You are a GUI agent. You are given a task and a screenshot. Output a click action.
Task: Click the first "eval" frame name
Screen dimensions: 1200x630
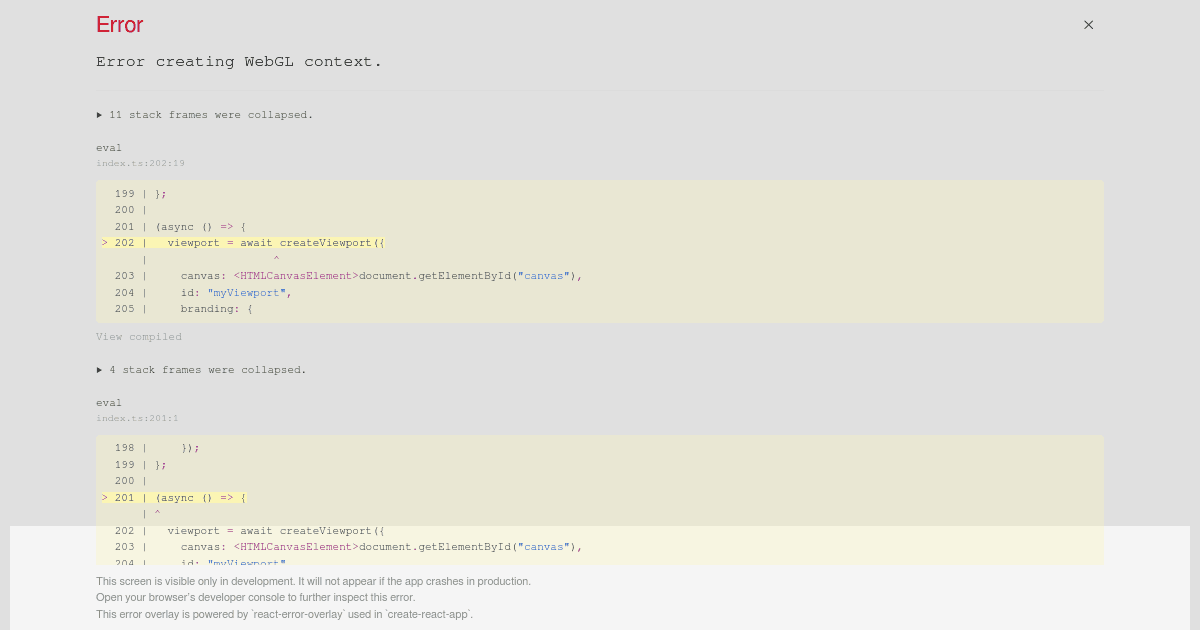click(108, 147)
